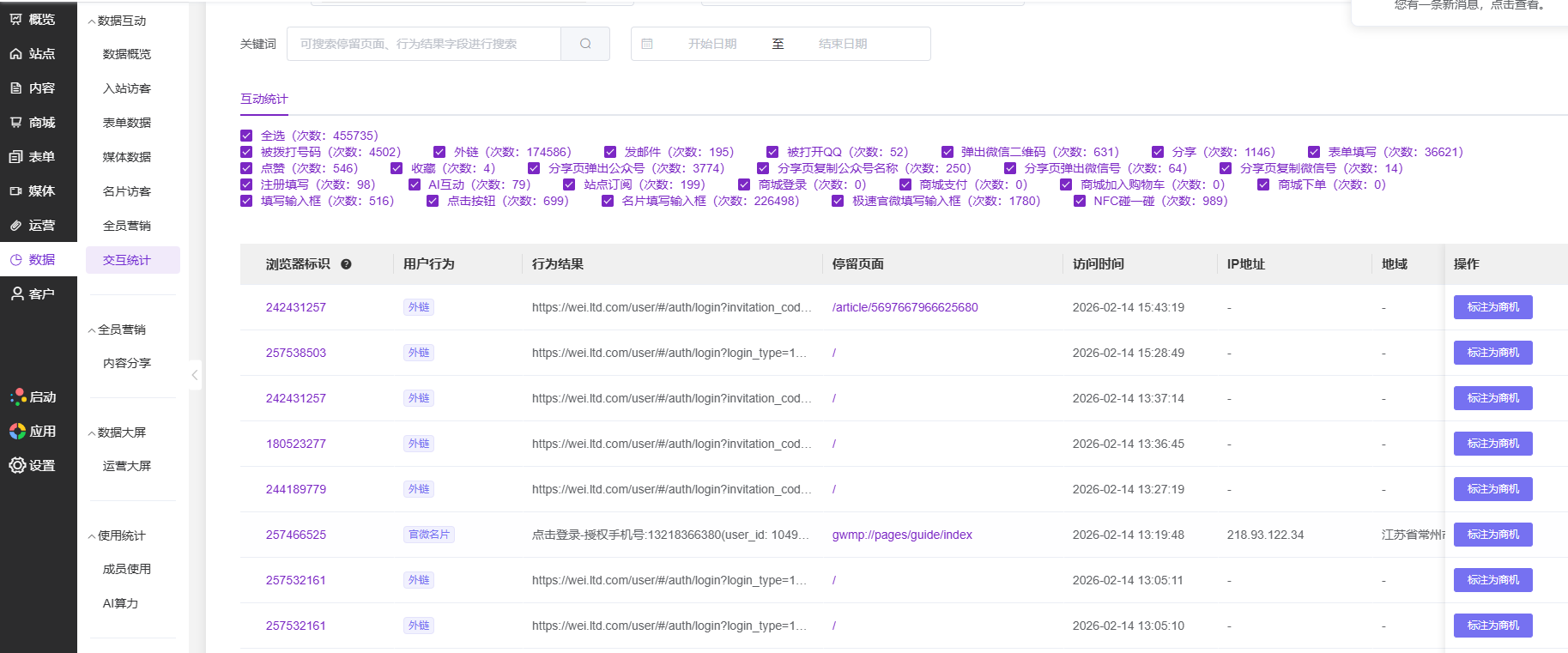This screenshot has width=1568, height=653.
Task: Toggle the 外链 filter checkbox
Action: pyautogui.click(x=439, y=152)
